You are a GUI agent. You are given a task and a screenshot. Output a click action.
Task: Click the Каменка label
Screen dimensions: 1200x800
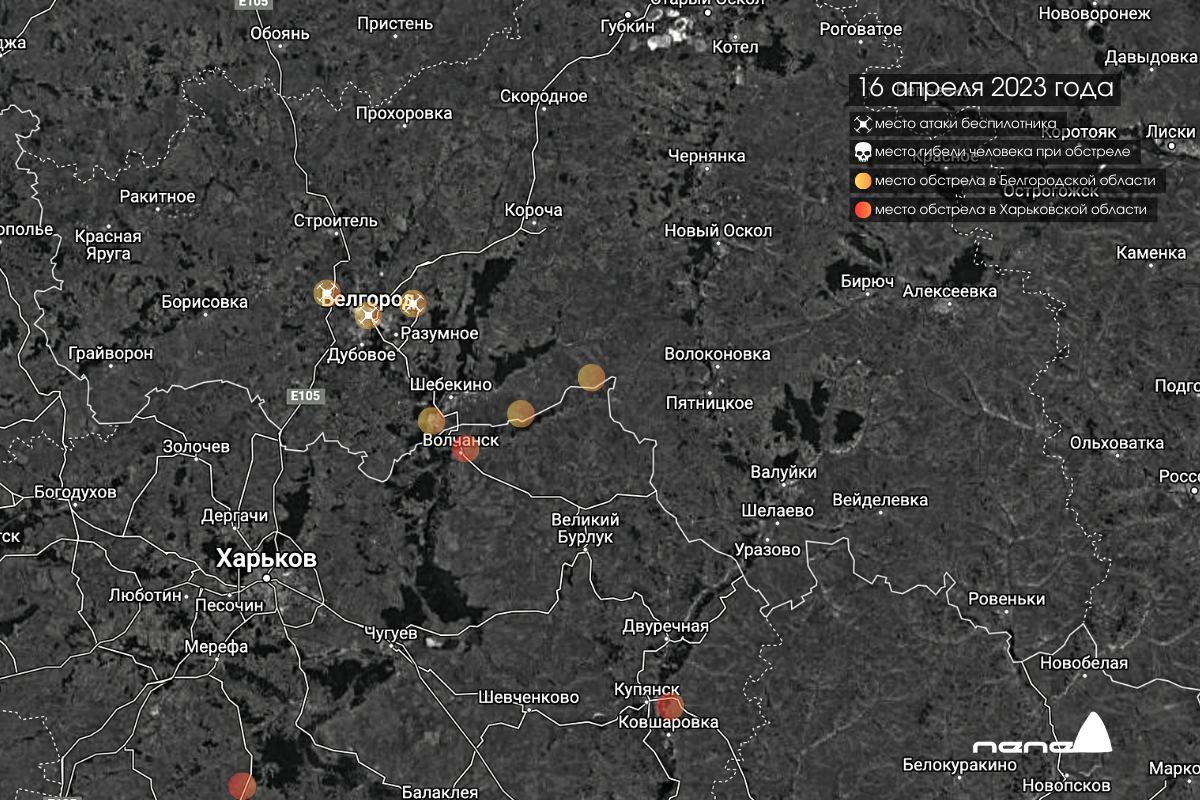pos(1151,253)
